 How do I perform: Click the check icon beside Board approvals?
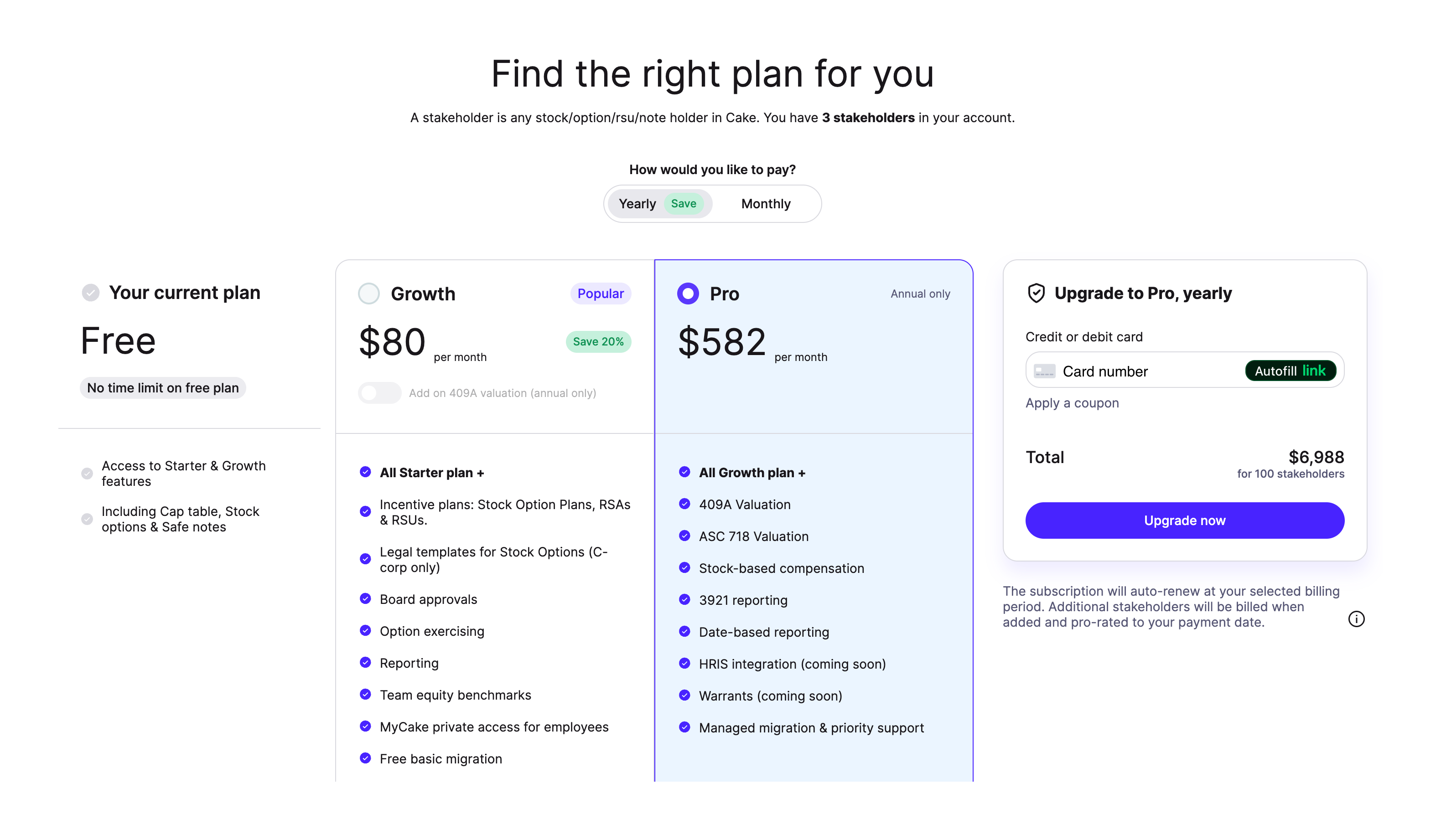tap(365, 599)
